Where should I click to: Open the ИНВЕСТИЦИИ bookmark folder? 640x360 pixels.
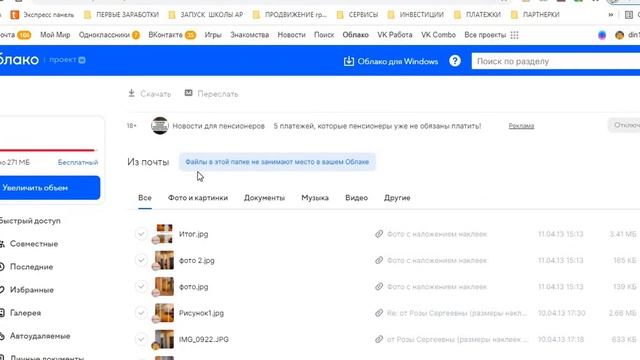click(x=415, y=15)
